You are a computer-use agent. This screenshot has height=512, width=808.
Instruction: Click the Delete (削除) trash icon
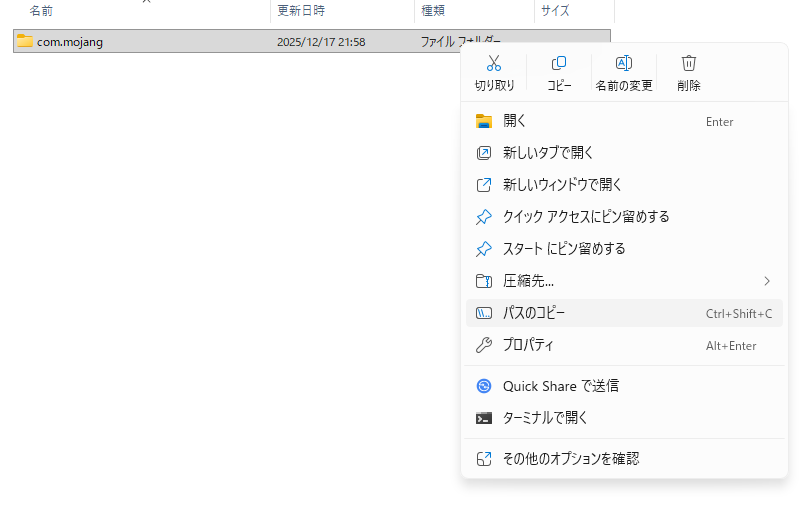688,64
